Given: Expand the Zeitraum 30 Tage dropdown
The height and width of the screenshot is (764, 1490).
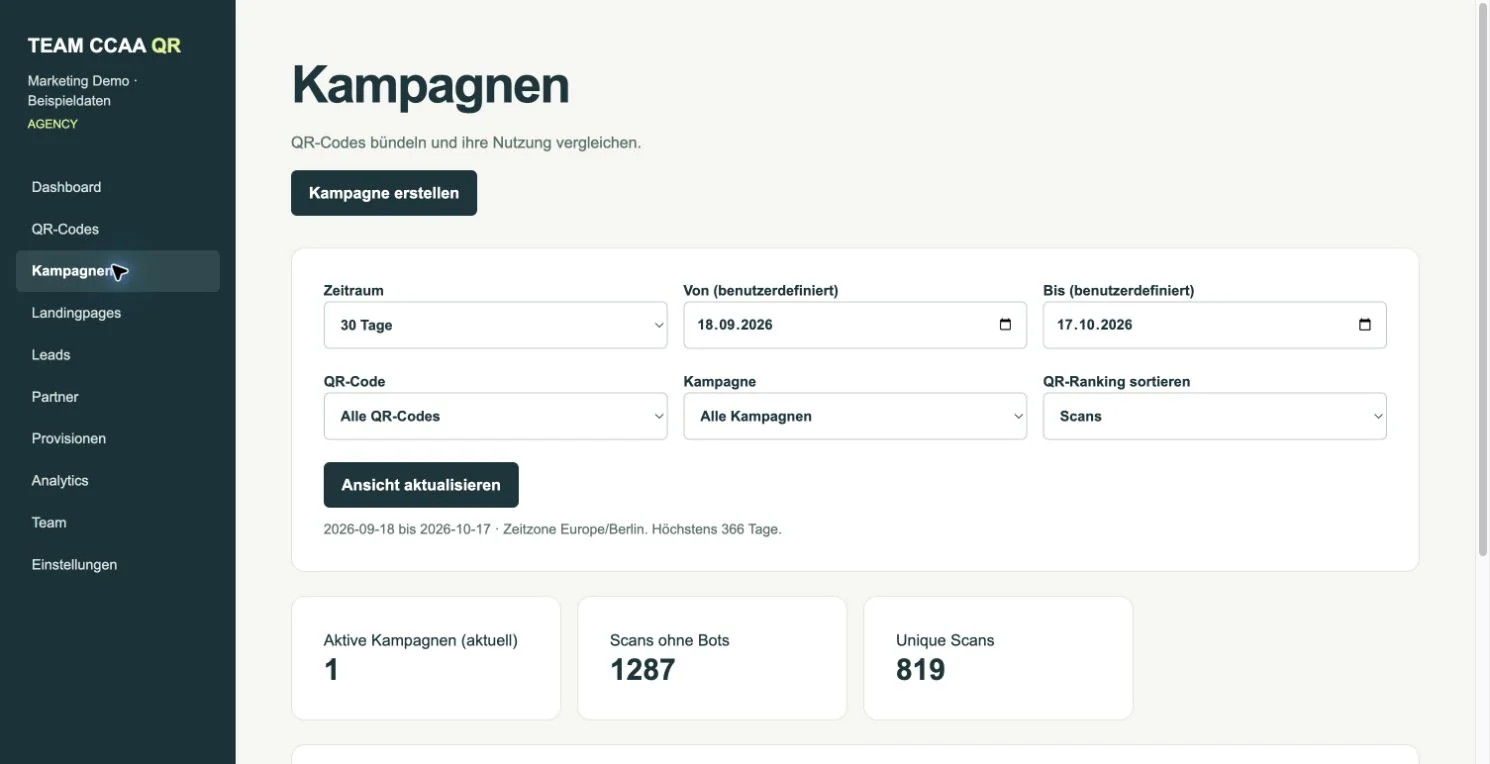Looking at the screenshot, I should click(x=495, y=325).
